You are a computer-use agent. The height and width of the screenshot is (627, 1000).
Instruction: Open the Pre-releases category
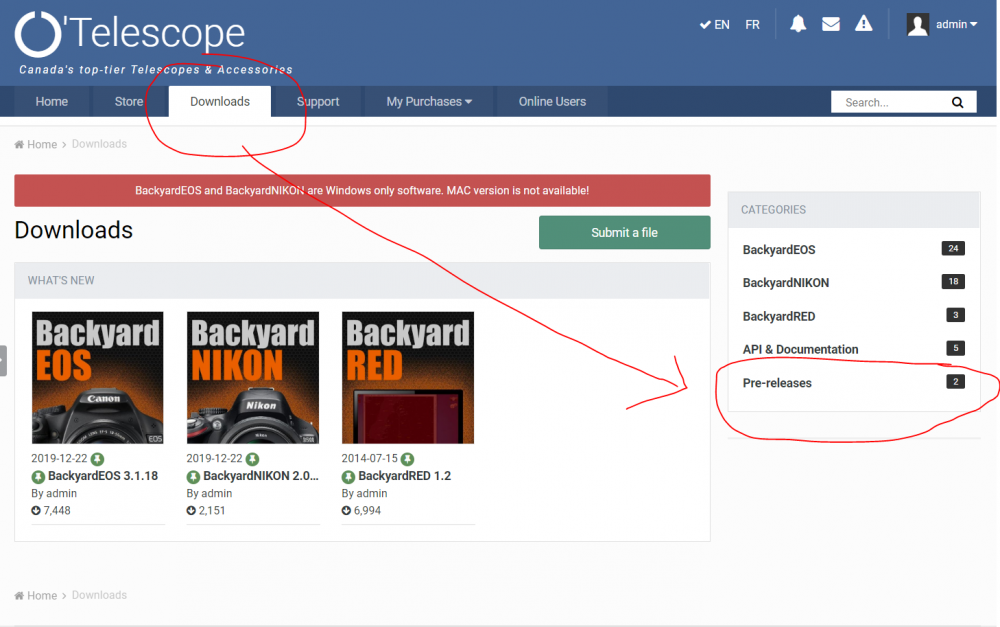point(777,383)
